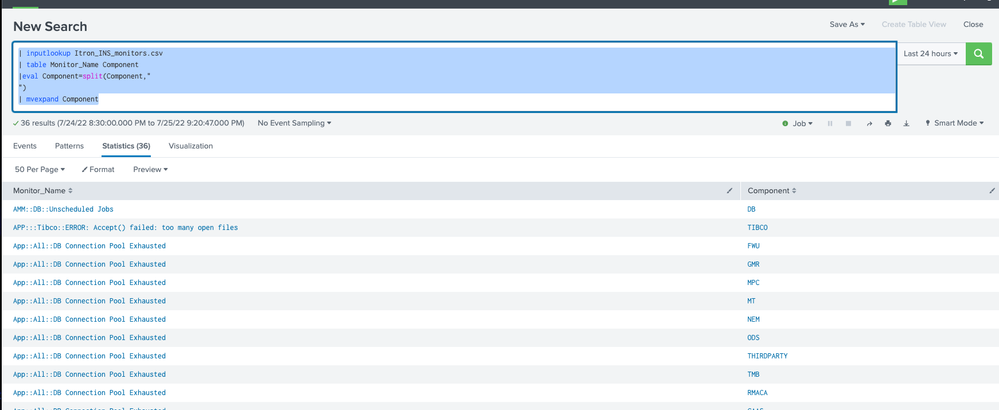
Task: Click pencil edit icon for Monitor_Name column
Action: tap(730, 190)
